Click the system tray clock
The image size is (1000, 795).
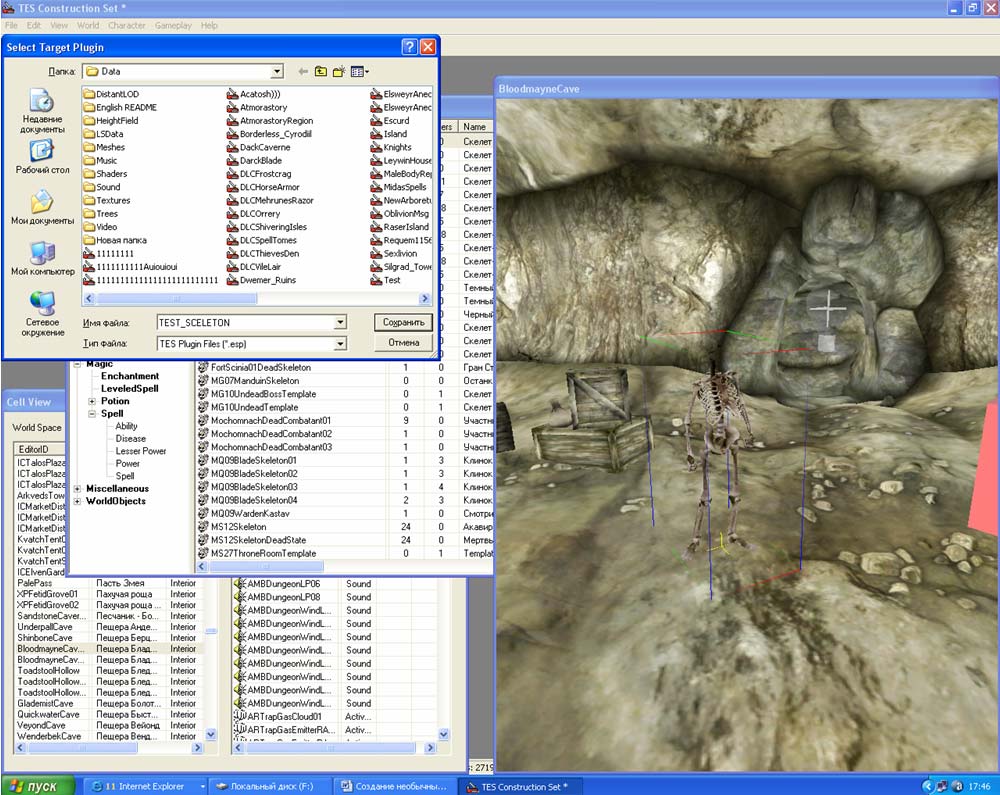[979, 786]
